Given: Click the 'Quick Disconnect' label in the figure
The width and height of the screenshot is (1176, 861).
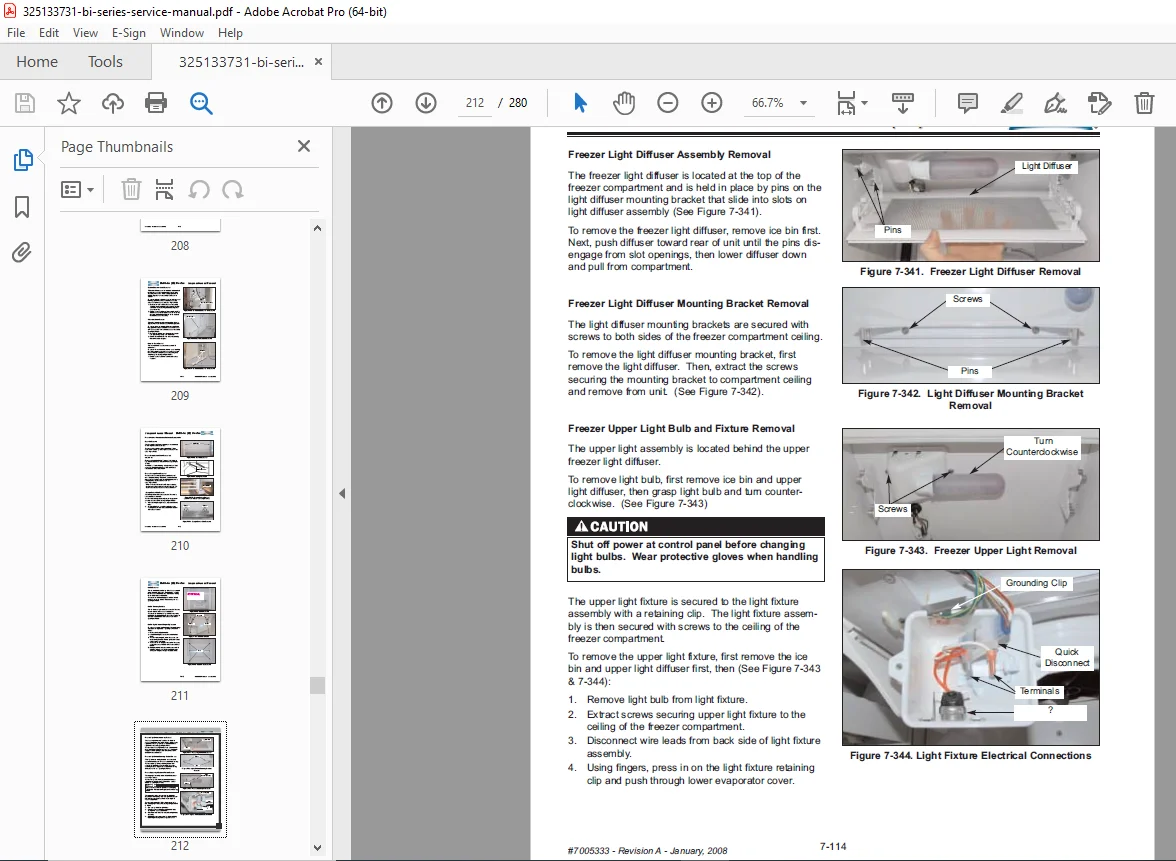Looking at the screenshot, I should (1066, 657).
